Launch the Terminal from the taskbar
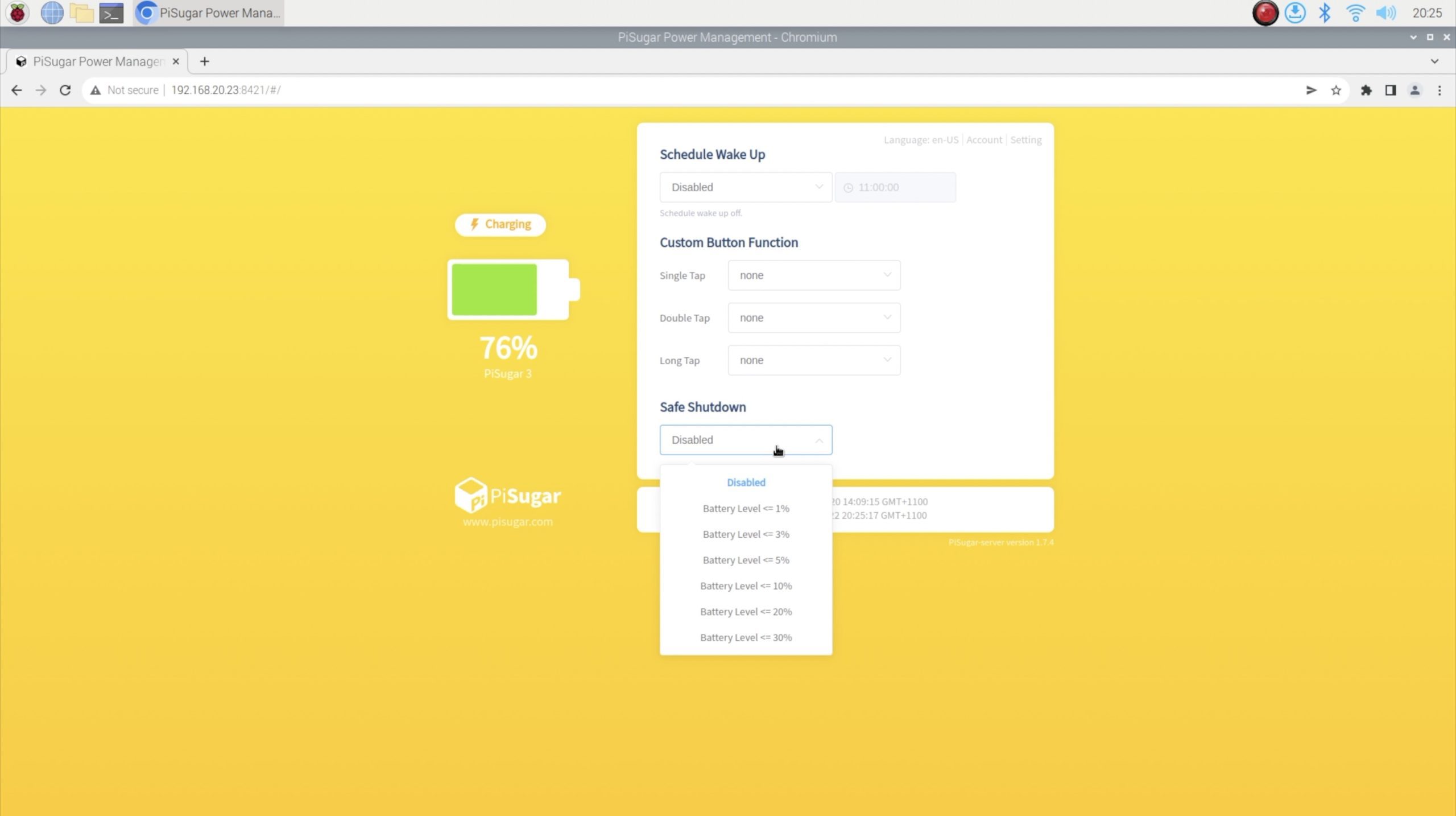Screen dimensions: 1456x816 pyautogui.click(x=111, y=13)
